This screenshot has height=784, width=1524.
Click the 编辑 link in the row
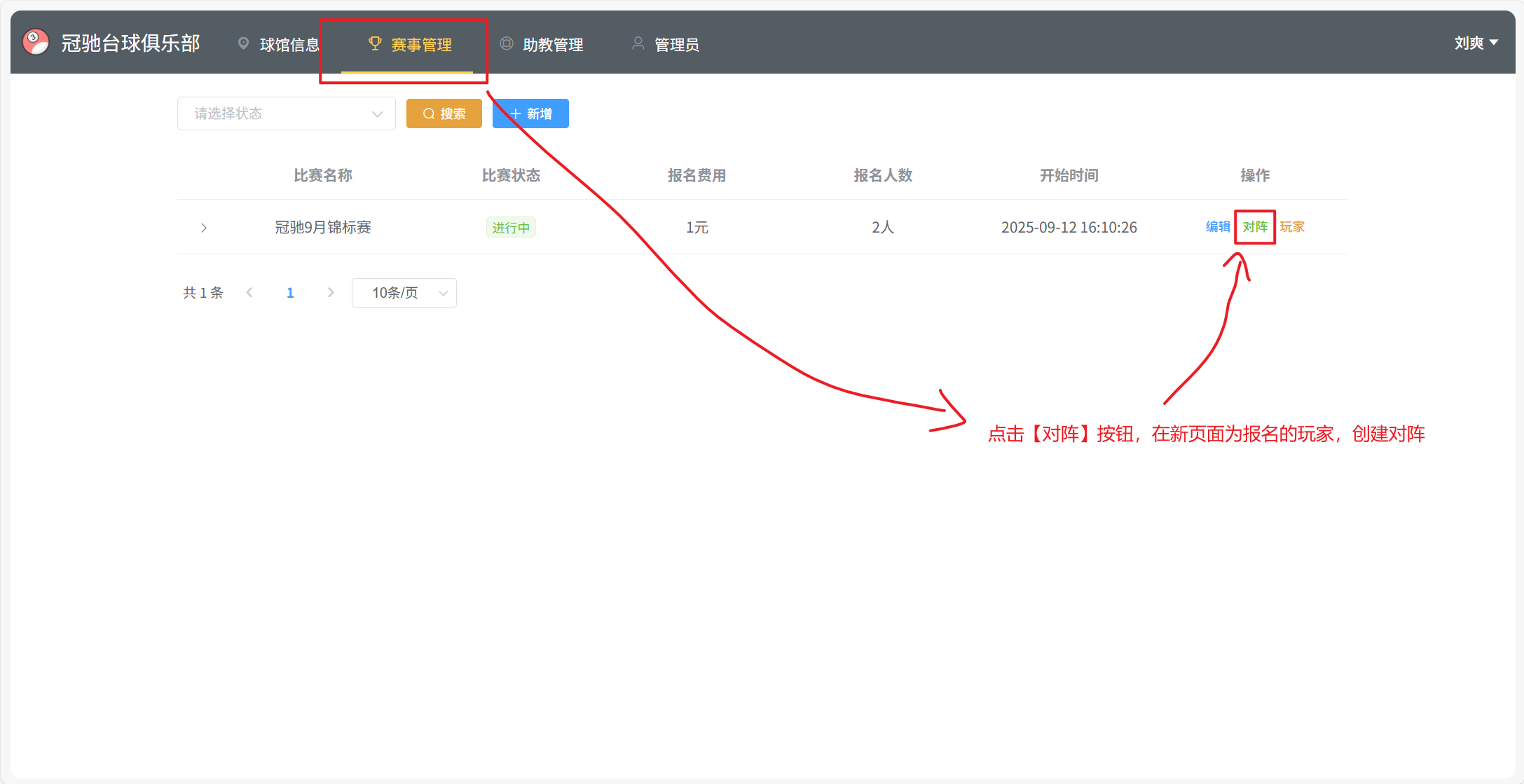1218,227
